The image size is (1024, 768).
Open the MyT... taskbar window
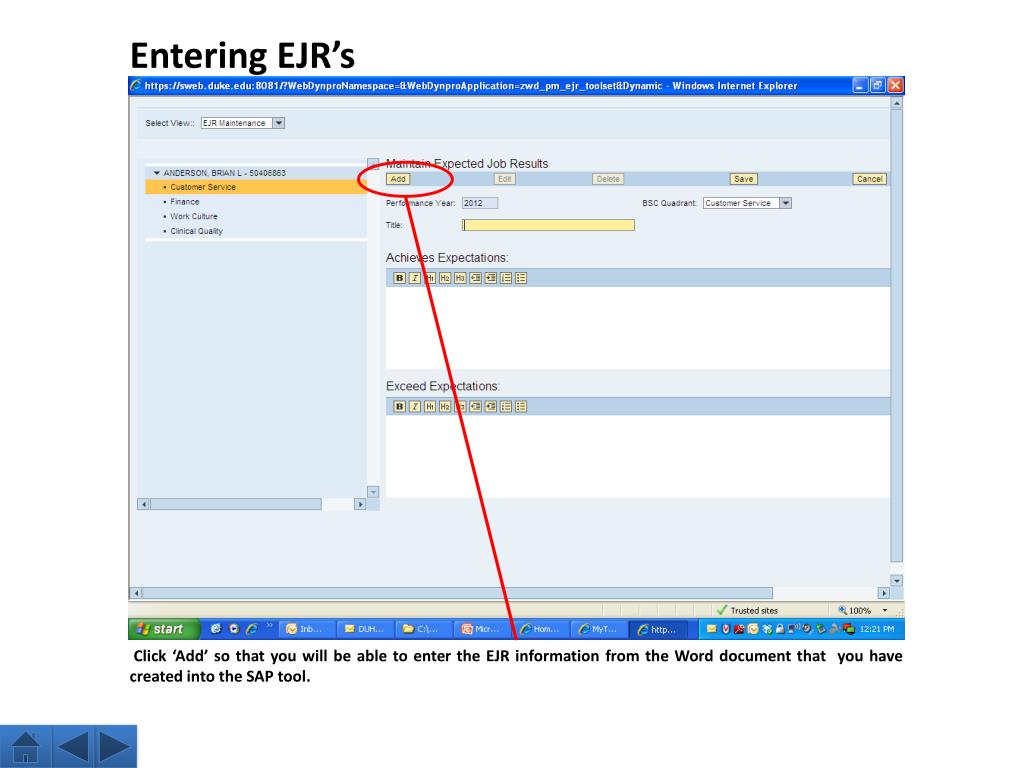point(598,629)
